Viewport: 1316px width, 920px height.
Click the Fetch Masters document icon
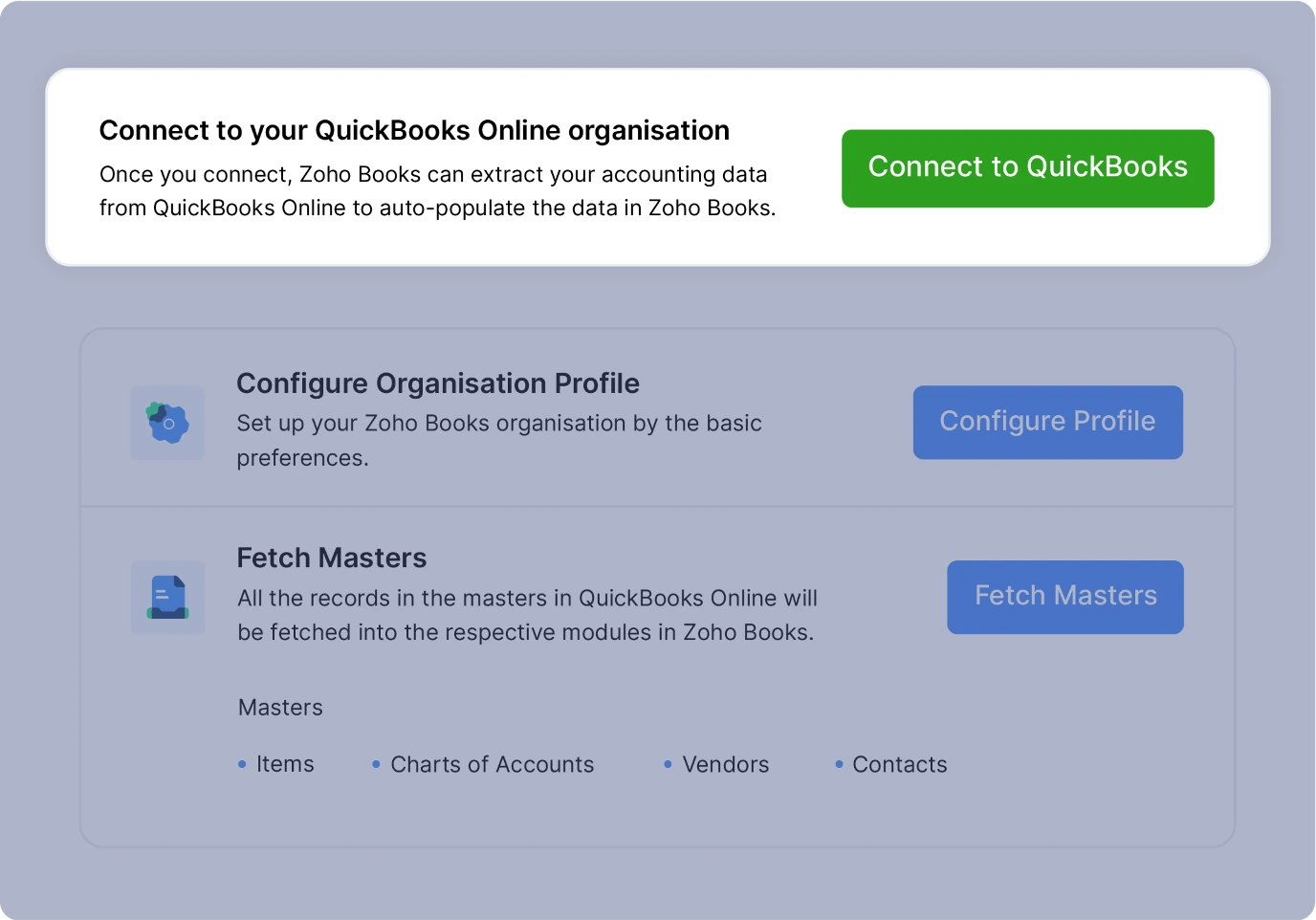point(167,597)
